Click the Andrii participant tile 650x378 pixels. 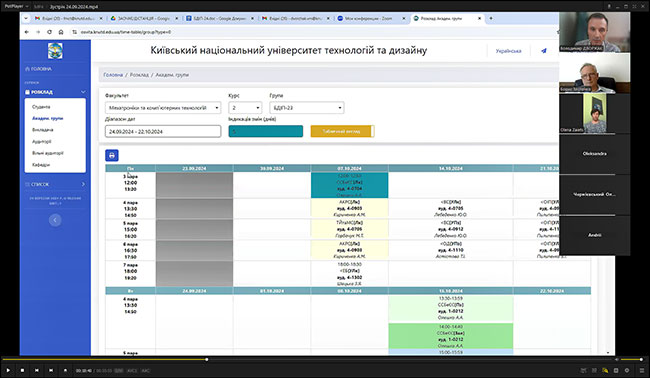click(594, 235)
